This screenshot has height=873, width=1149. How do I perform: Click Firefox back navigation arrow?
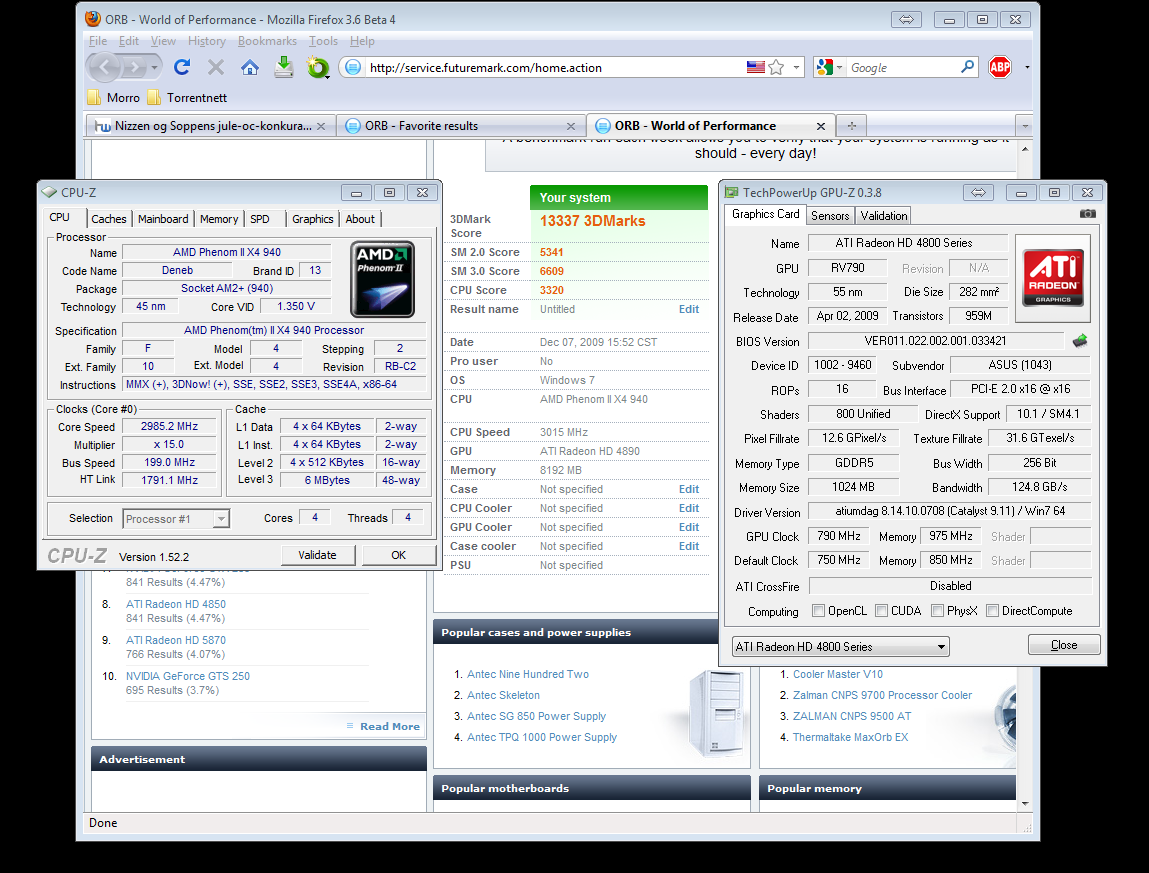click(x=105, y=67)
